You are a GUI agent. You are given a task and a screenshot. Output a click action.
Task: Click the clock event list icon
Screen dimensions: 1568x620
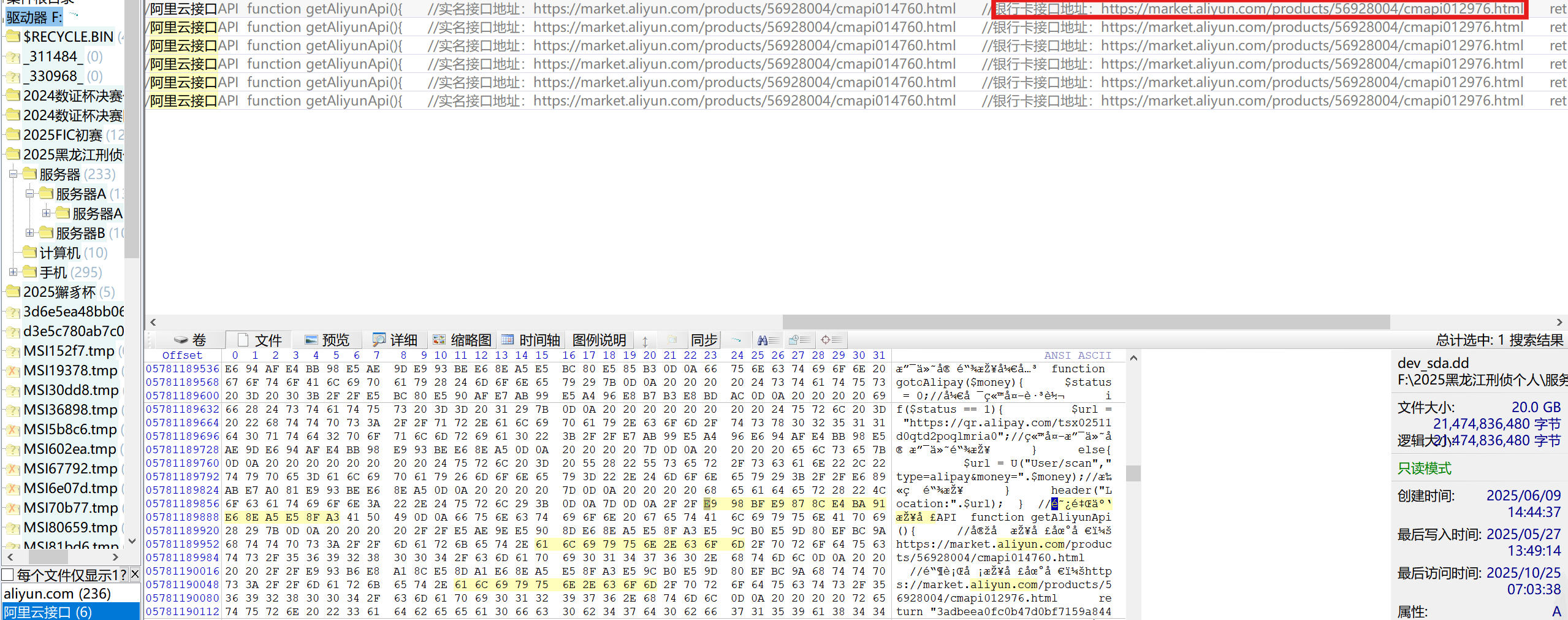[x=799, y=340]
